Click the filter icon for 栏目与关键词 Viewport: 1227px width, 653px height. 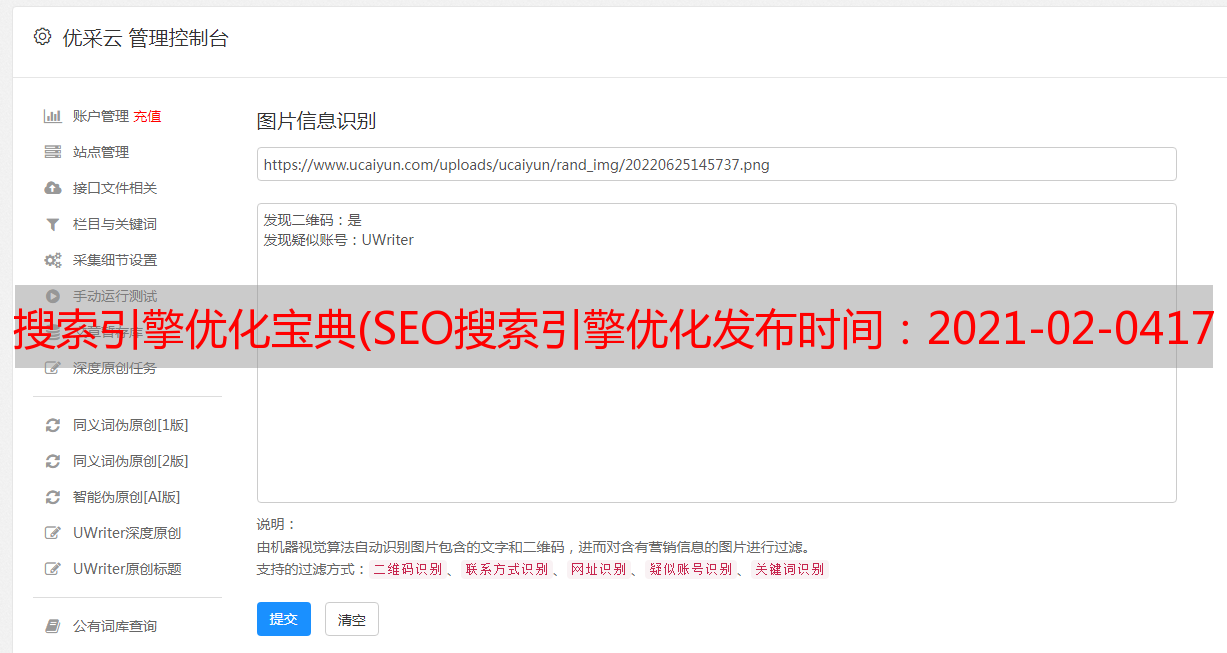(53, 224)
